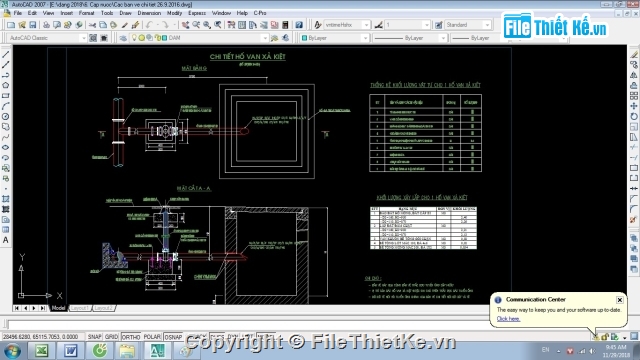Image resolution: width=640 pixels, height=360 pixels.
Task: Open the Format menu
Action: click(x=86, y=13)
